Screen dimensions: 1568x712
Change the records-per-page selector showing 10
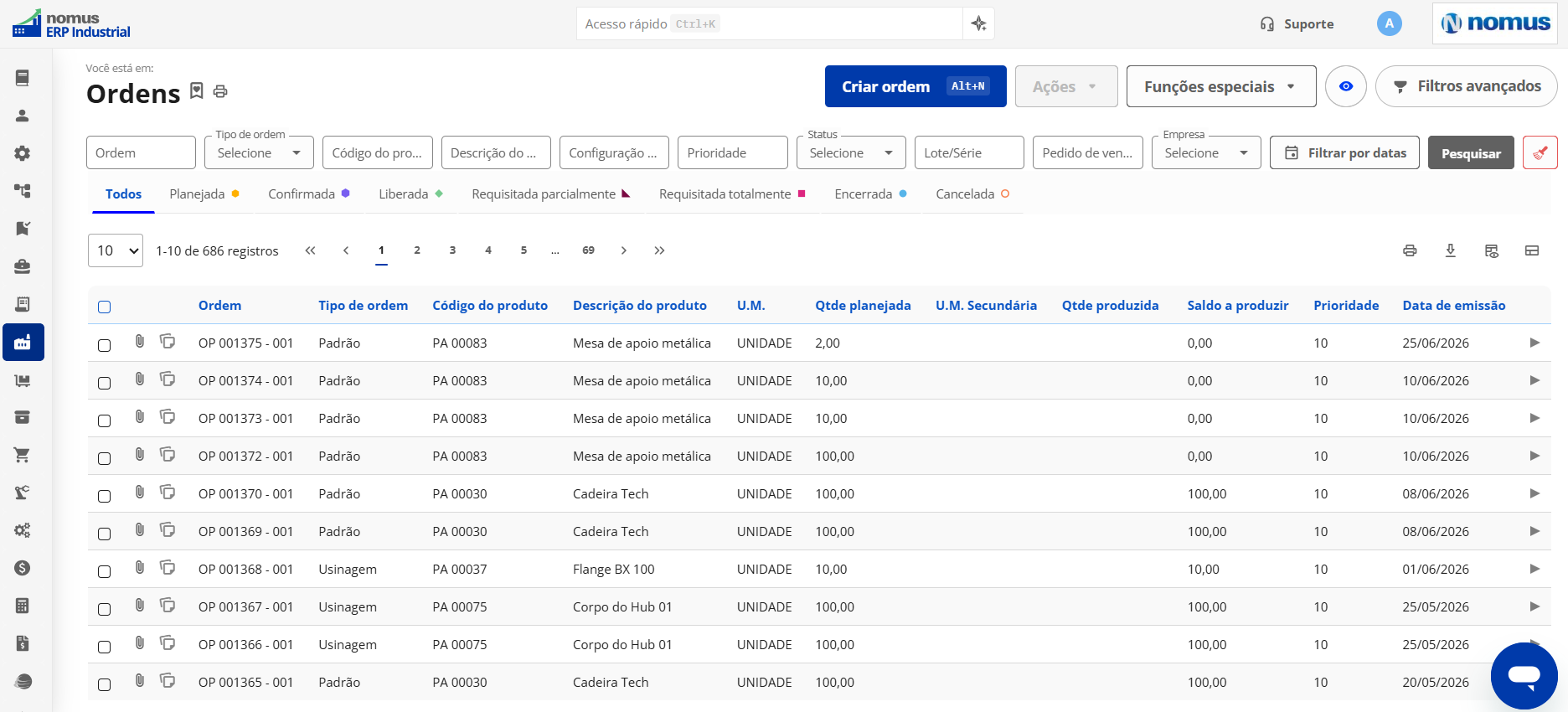[116, 250]
